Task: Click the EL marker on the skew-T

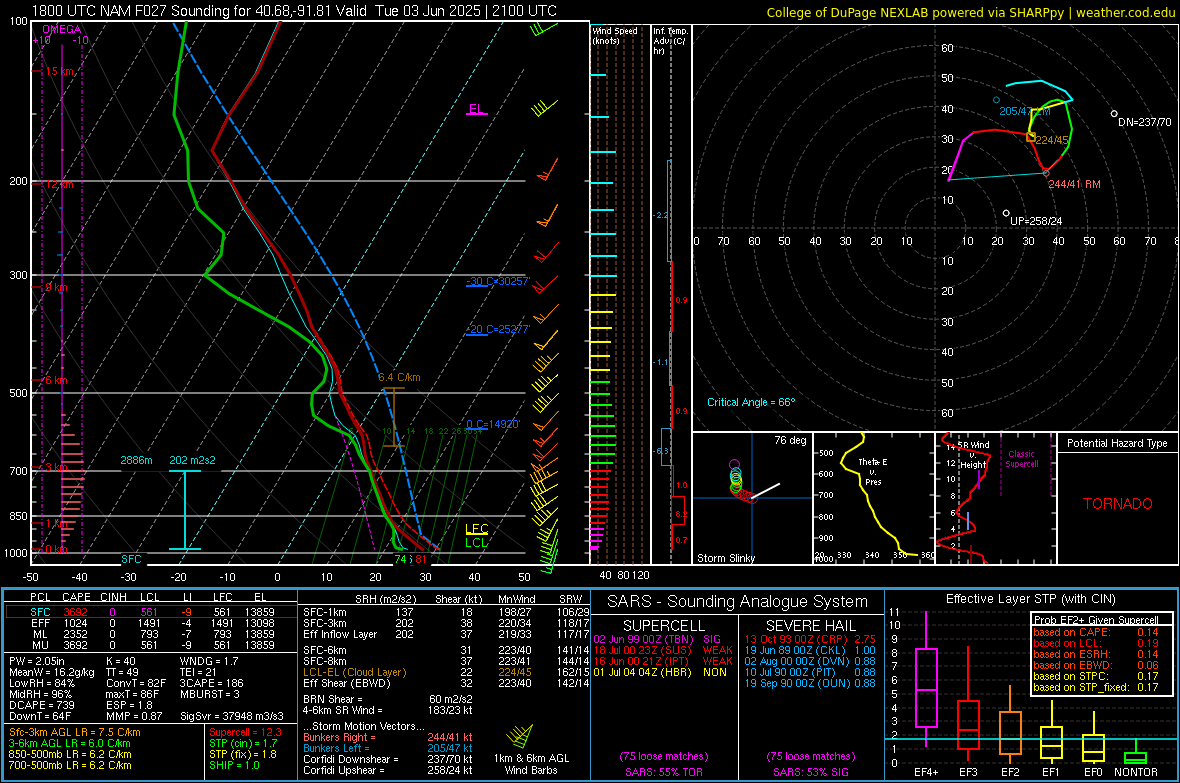Action: coord(476,109)
